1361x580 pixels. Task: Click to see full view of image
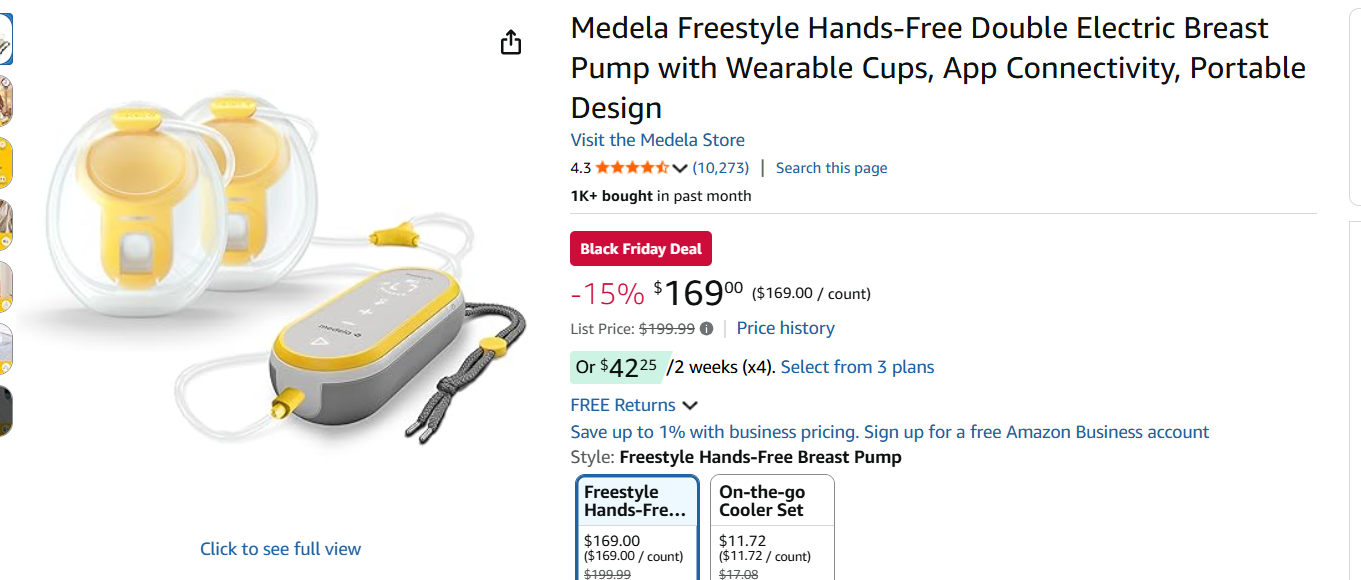(x=280, y=549)
